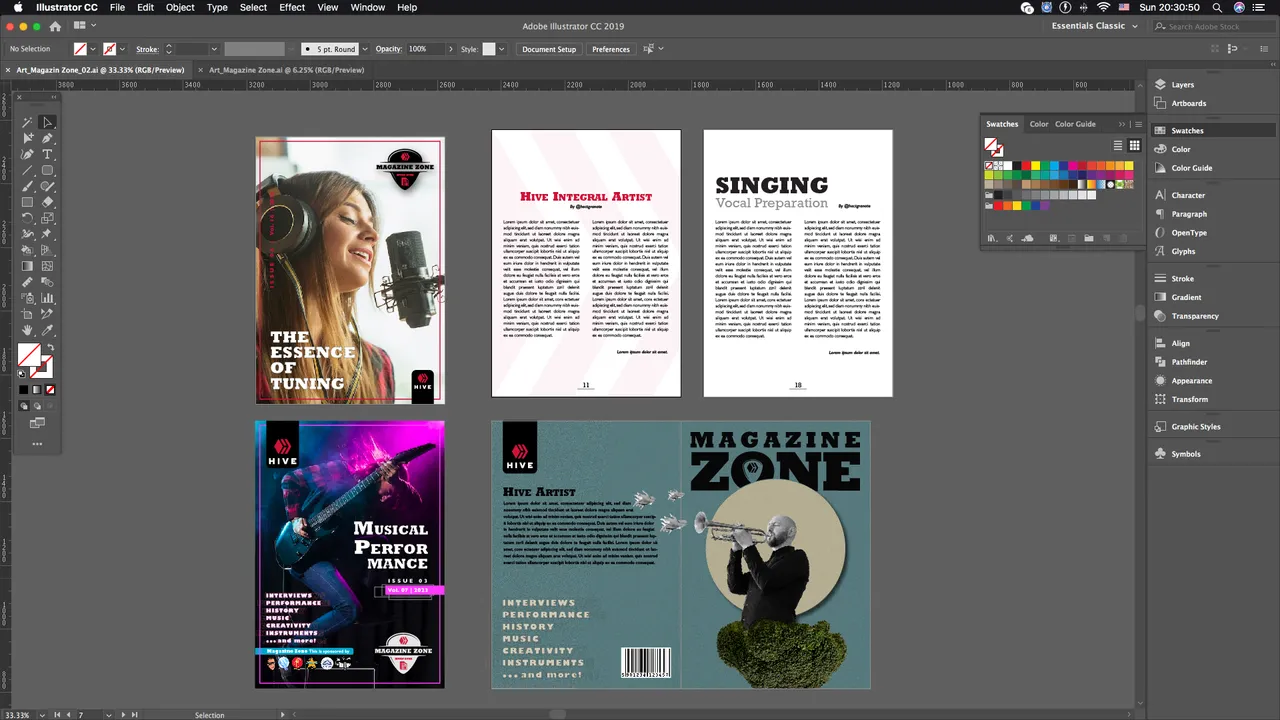This screenshot has width=1280, height=720.
Task: Click Preferences button
Action: point(610,49)
